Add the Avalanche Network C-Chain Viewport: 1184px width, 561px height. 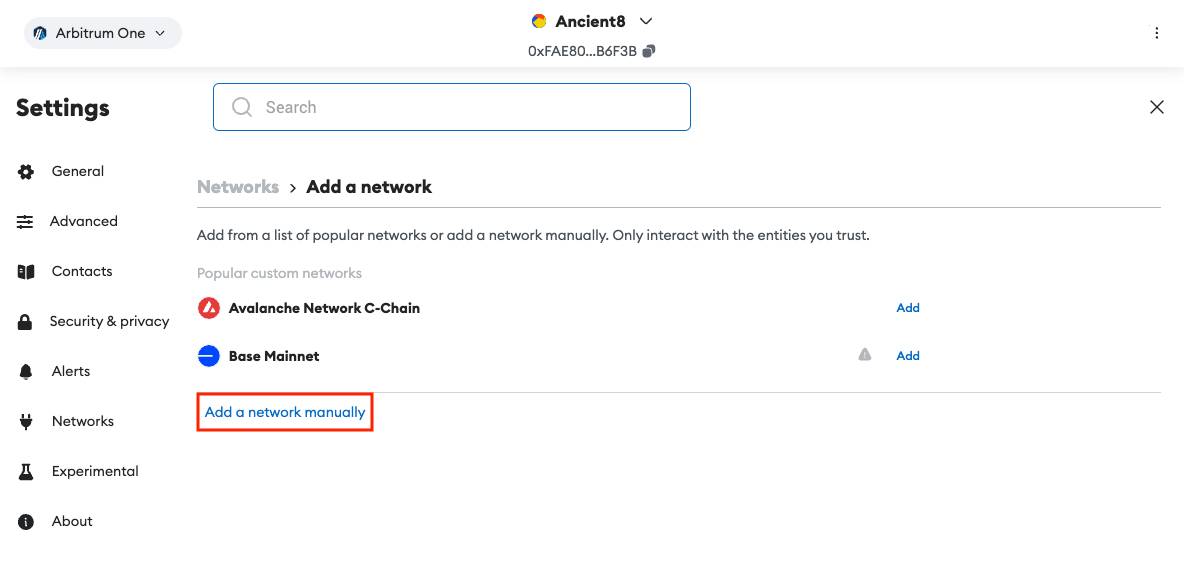(908, 308)
